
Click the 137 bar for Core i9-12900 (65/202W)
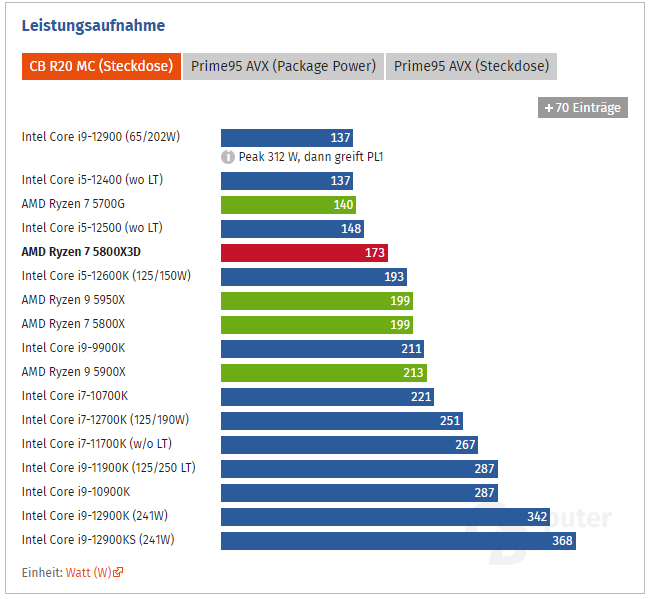(x=287, y=138)
